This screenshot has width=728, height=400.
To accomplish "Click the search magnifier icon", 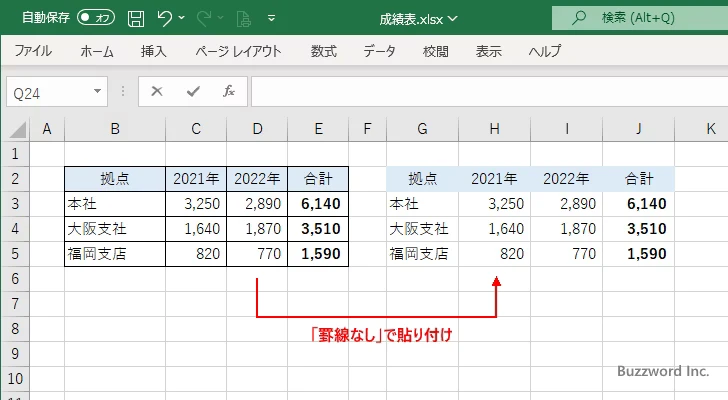I will coord(577,17).
